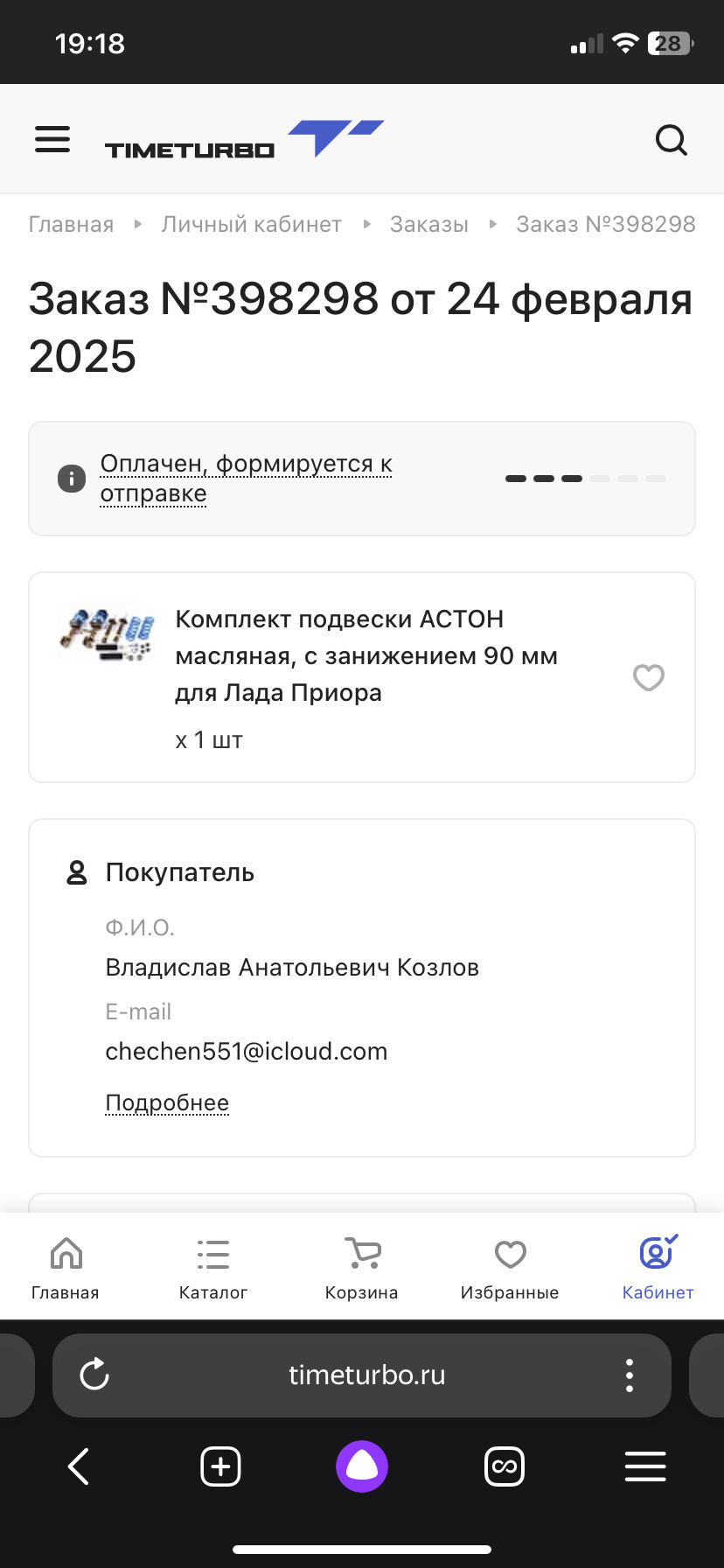Tap the search magnifier icon
Image resolution: width=724 pixels, height=1568 pixels.
pos(671,139)
